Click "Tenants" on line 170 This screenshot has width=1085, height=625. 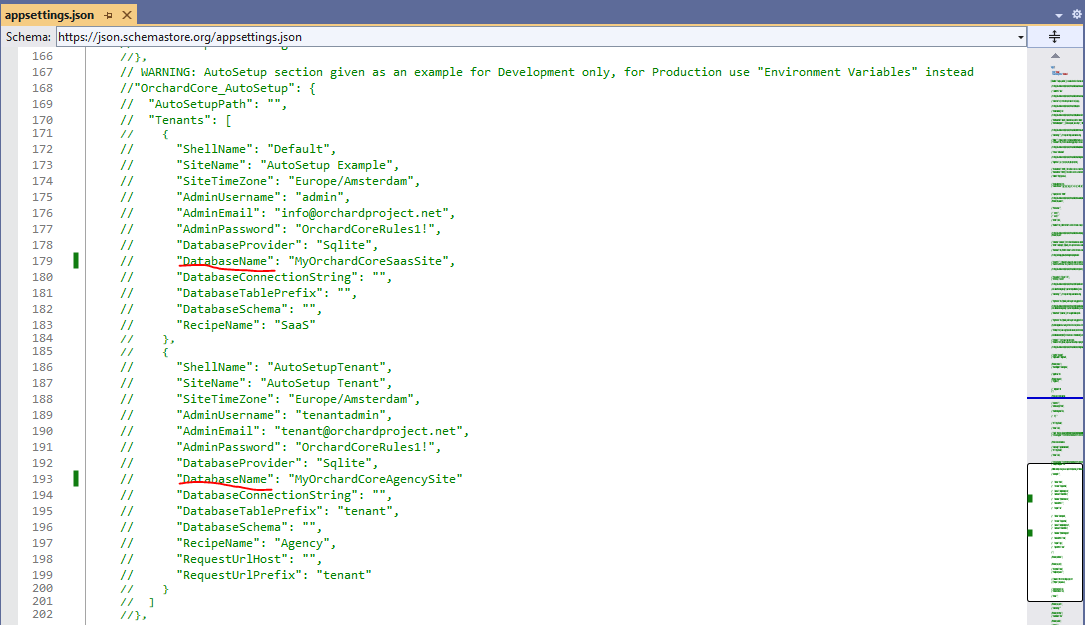pos(180,120)
